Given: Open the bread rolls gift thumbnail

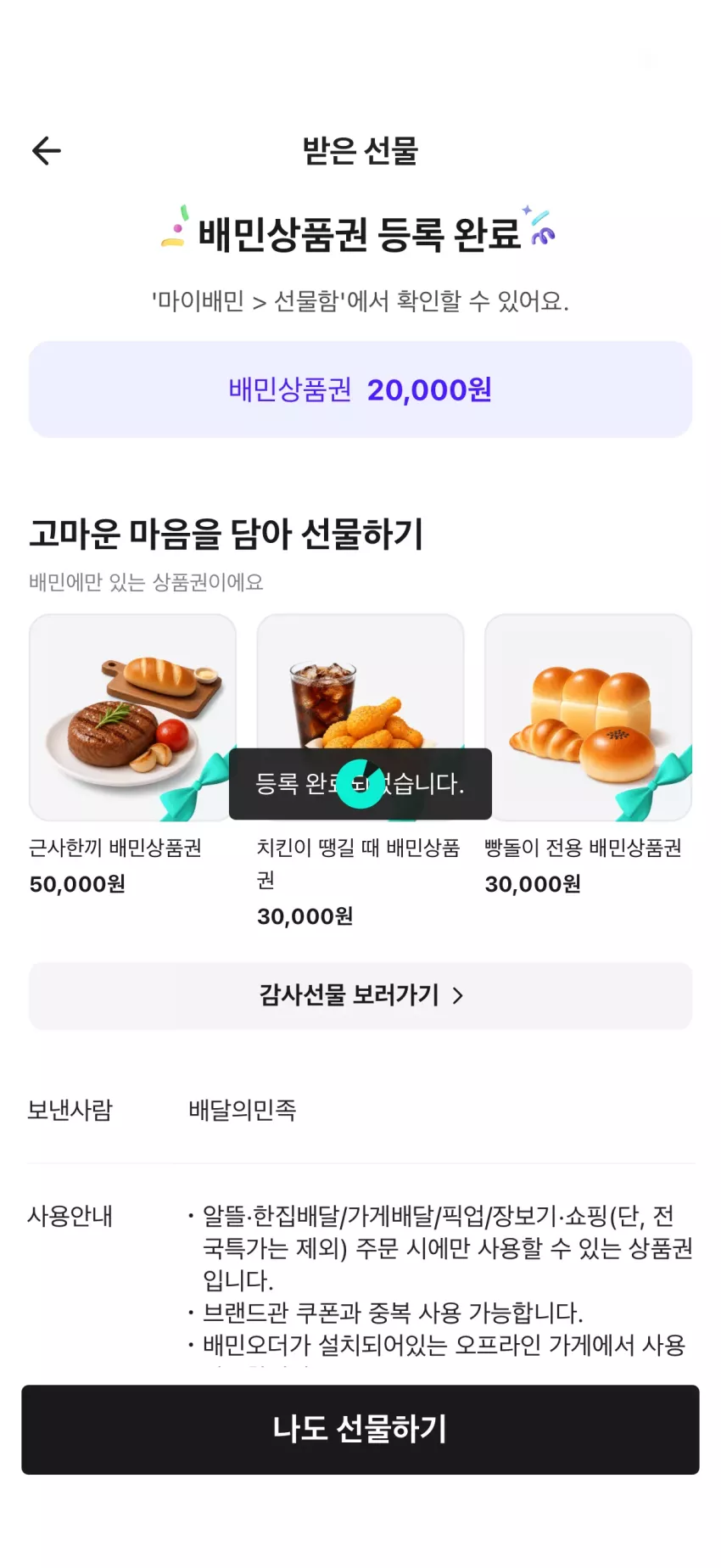Looking at the screenshot, I should click(588, 718).
